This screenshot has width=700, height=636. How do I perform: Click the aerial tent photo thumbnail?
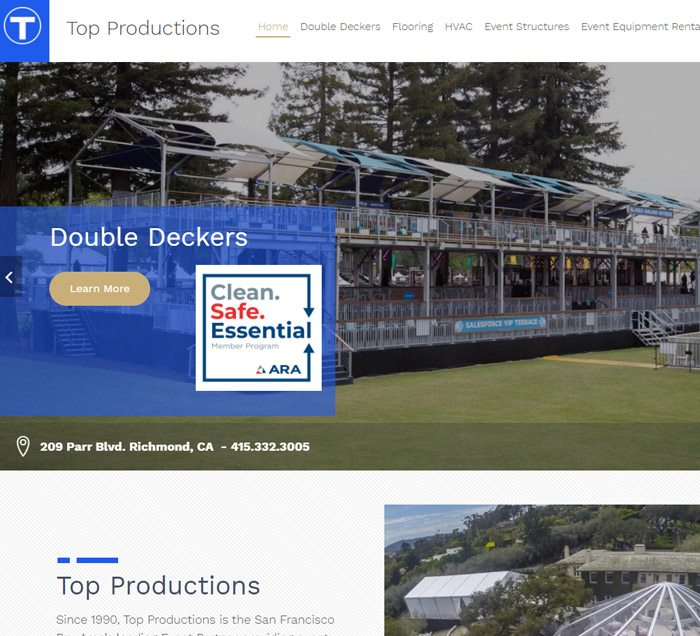tap(542, 570)
